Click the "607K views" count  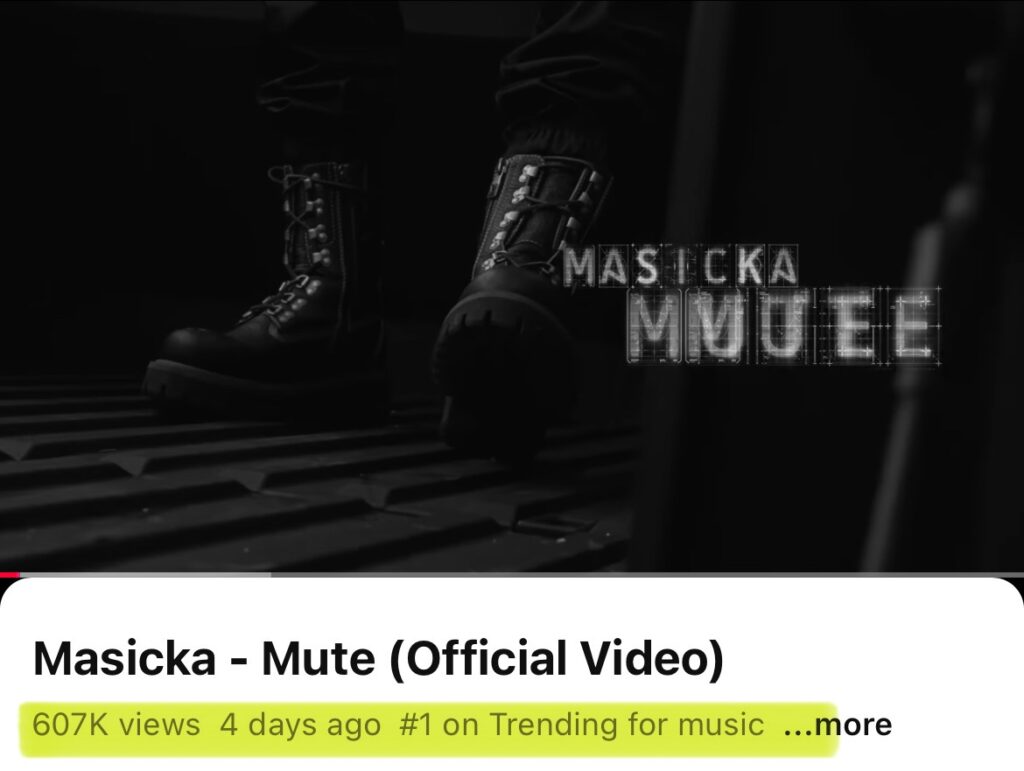click(x=116, y=725)
